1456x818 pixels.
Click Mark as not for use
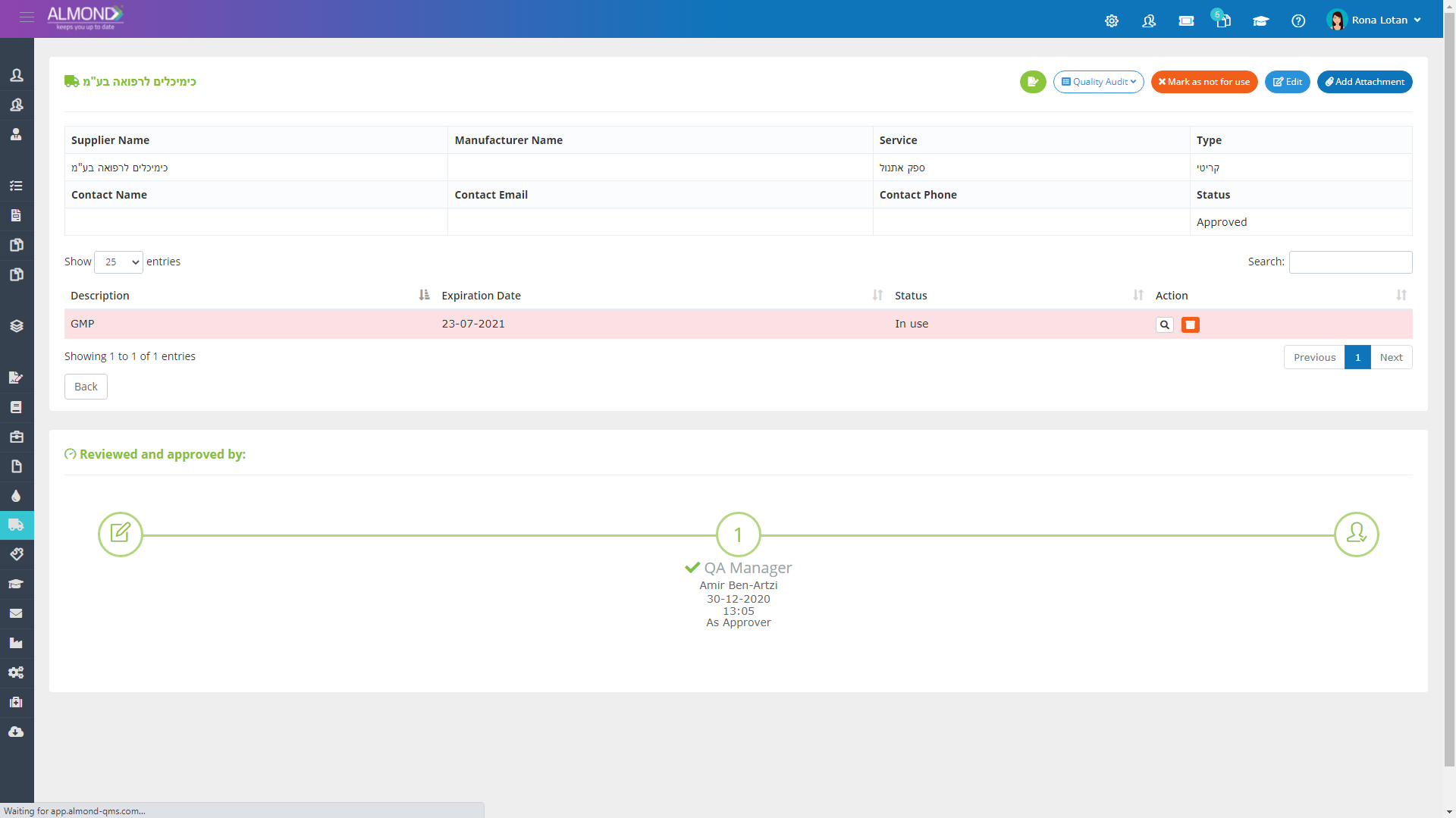(x=1204, y=82)
